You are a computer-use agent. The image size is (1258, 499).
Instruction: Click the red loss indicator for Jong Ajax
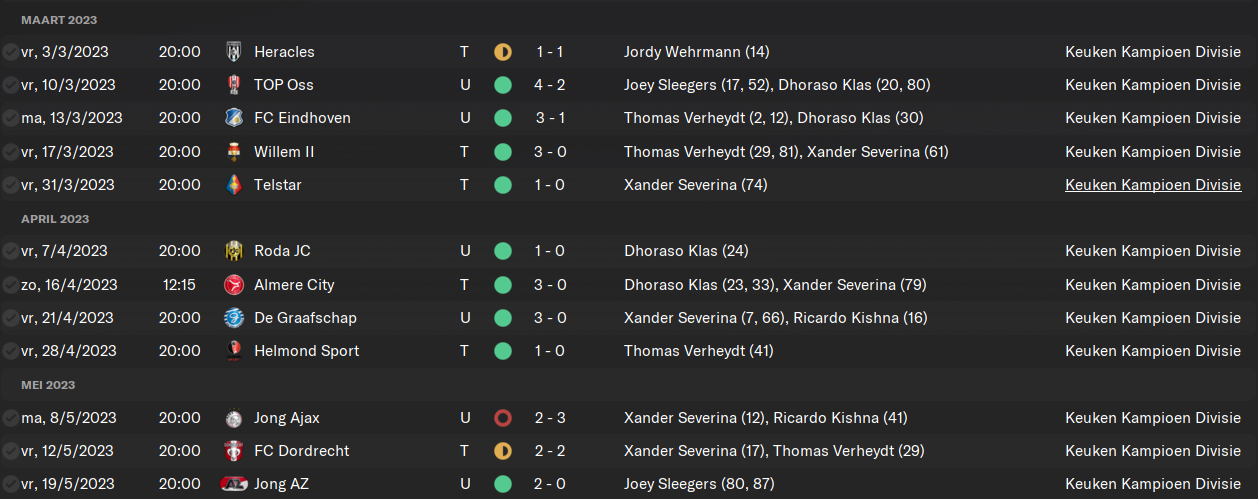click(503, 418)
